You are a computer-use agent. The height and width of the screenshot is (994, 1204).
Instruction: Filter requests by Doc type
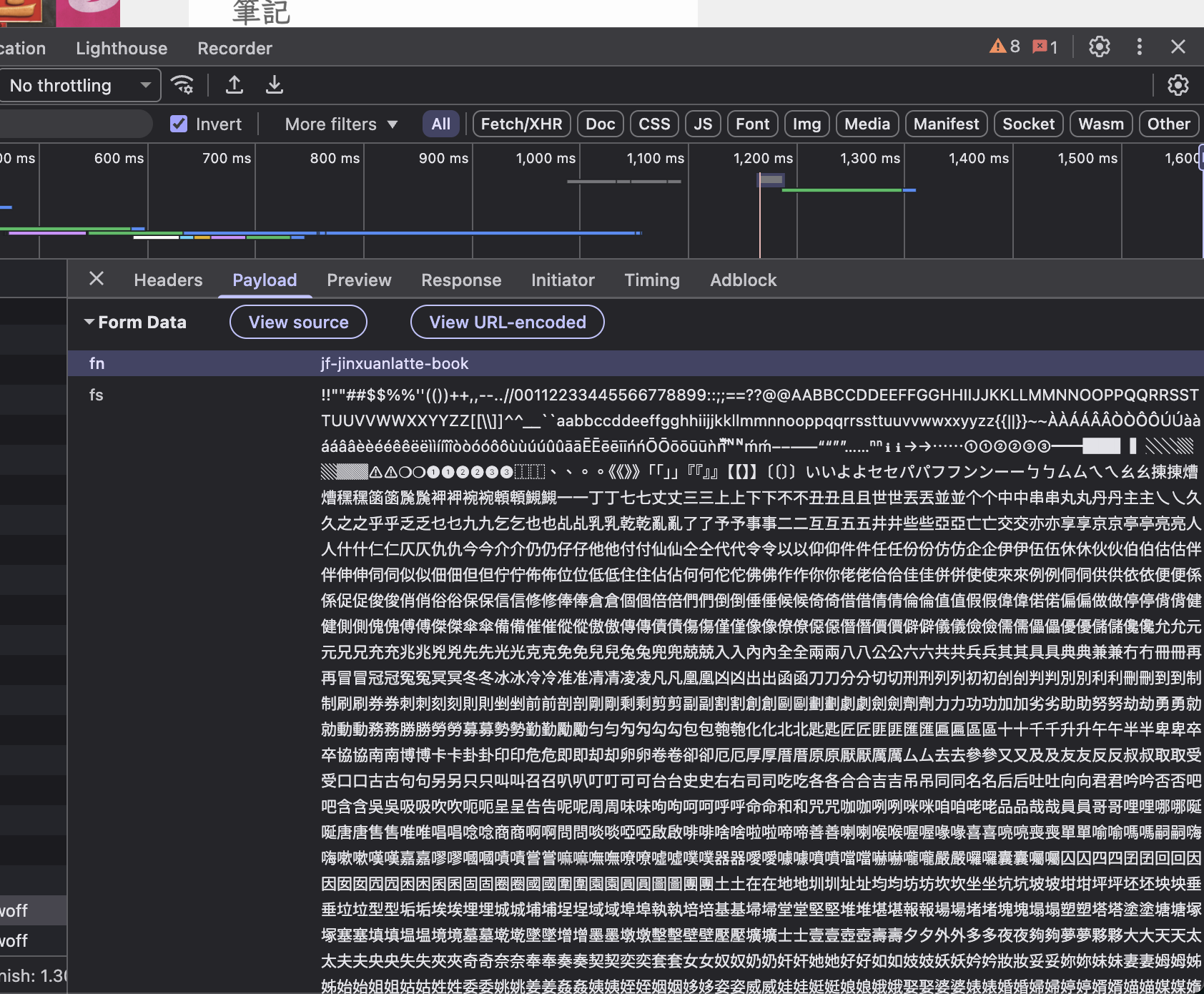pyautogui.click(x=601, y=124)
